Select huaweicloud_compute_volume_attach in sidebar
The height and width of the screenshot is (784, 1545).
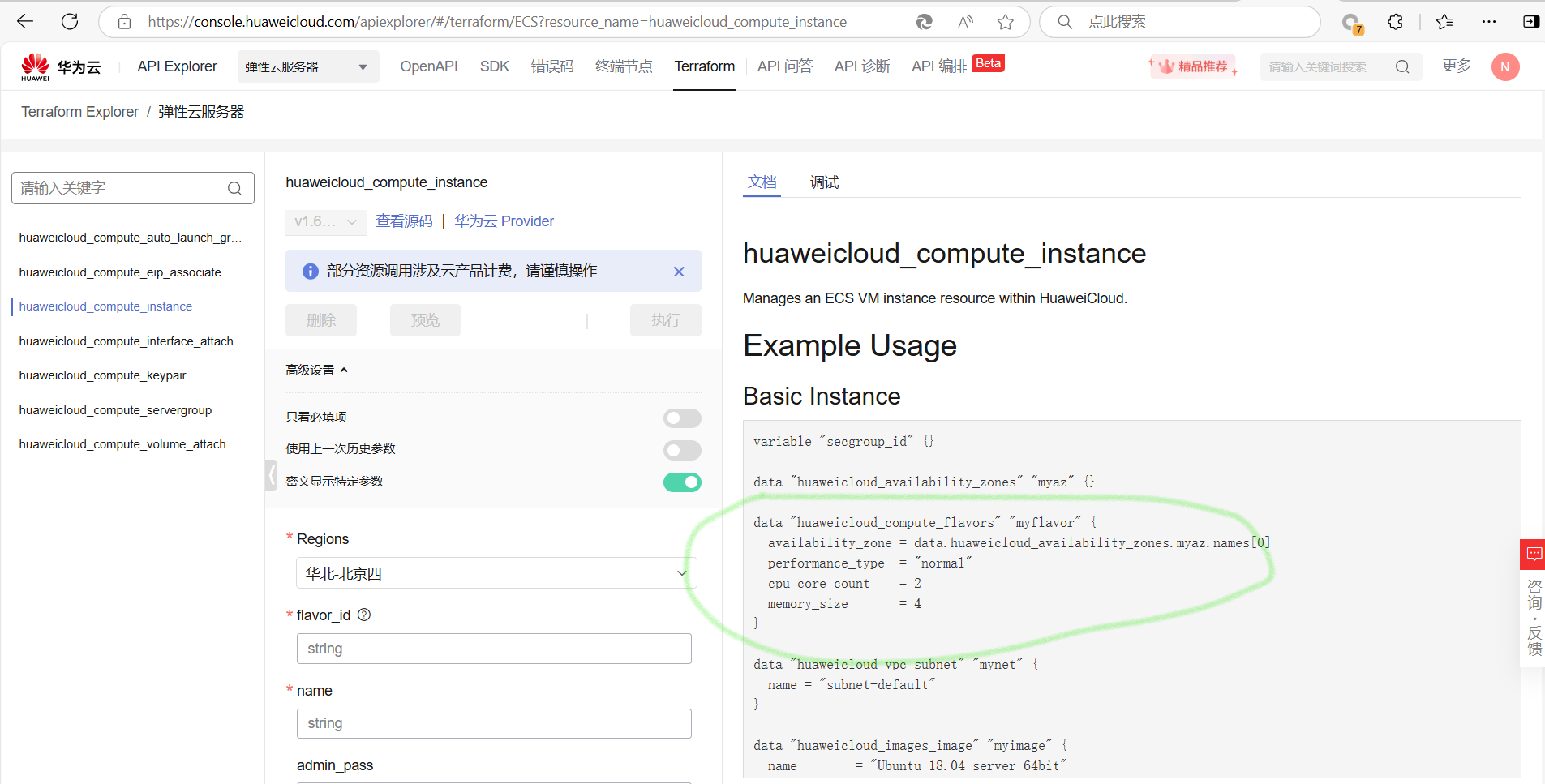point(122,444)
